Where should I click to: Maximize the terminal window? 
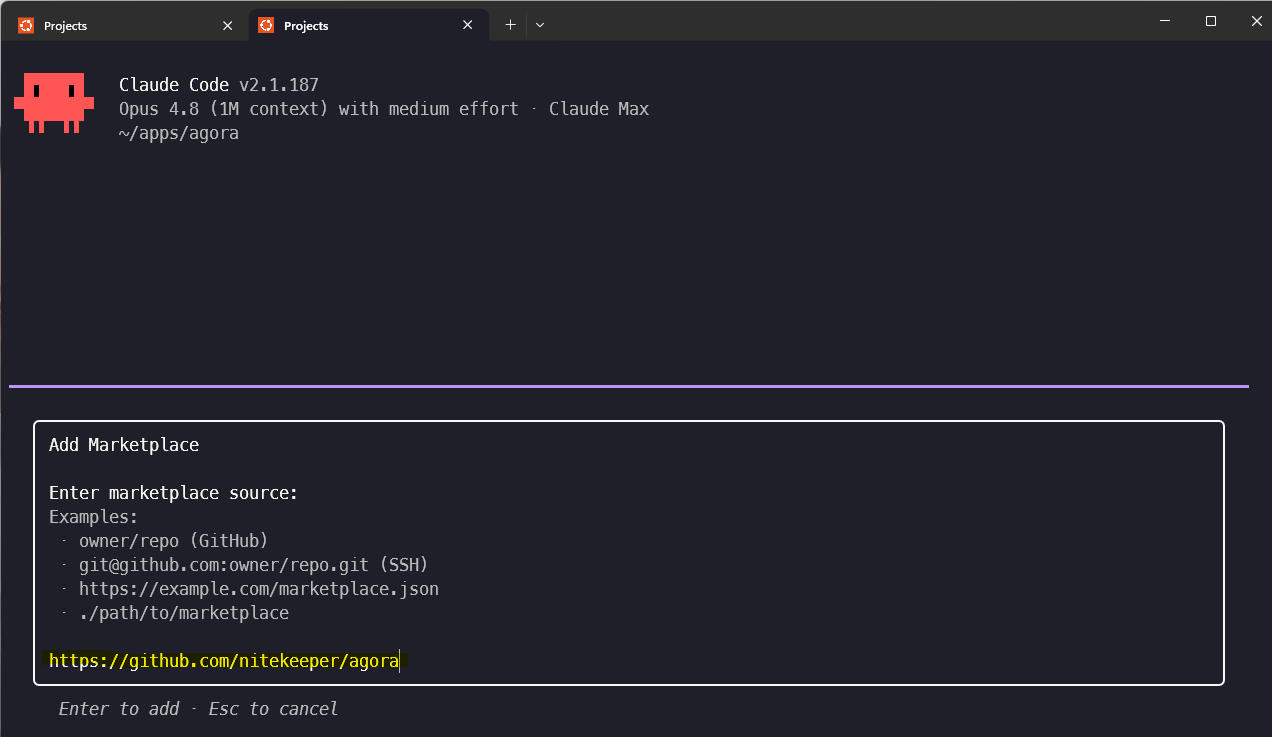(1211, 21)
